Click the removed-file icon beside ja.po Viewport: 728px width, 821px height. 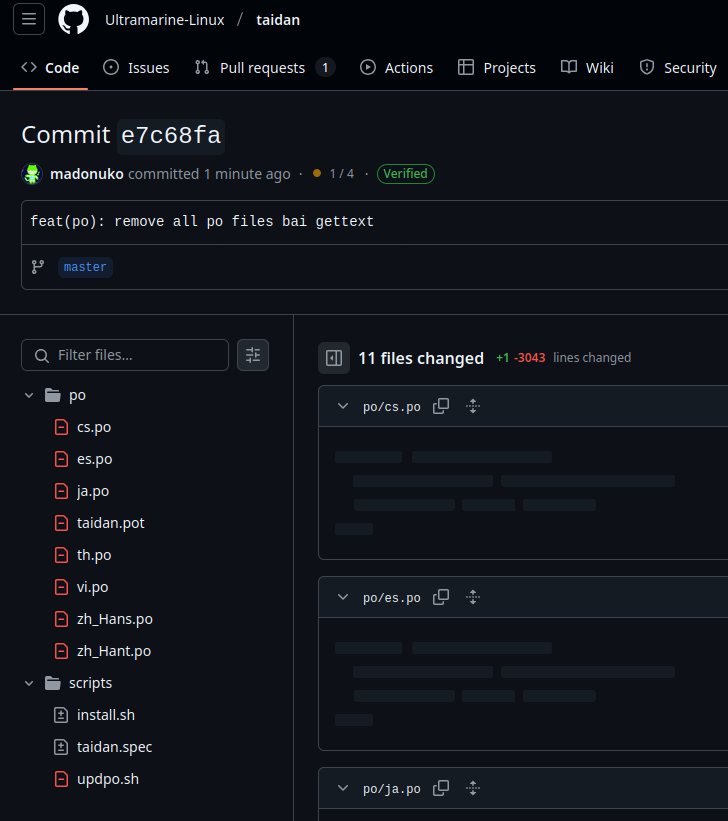pos(61,491)
